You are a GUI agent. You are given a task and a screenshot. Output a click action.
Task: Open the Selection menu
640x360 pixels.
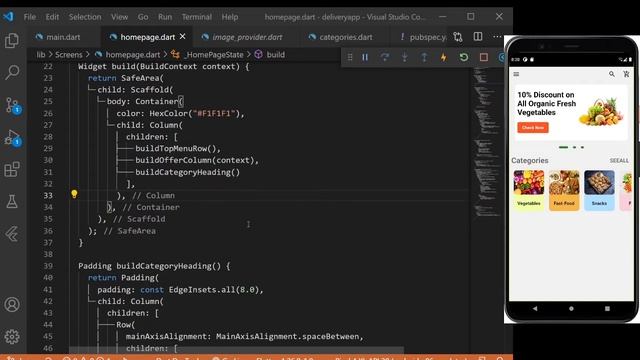tap(85, 17)
